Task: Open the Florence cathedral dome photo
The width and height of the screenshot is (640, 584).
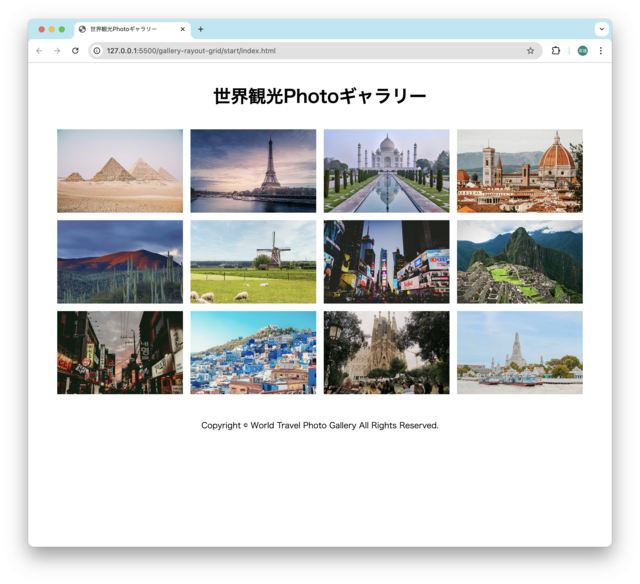Action: pyautogui.click(x=520, y=171)
